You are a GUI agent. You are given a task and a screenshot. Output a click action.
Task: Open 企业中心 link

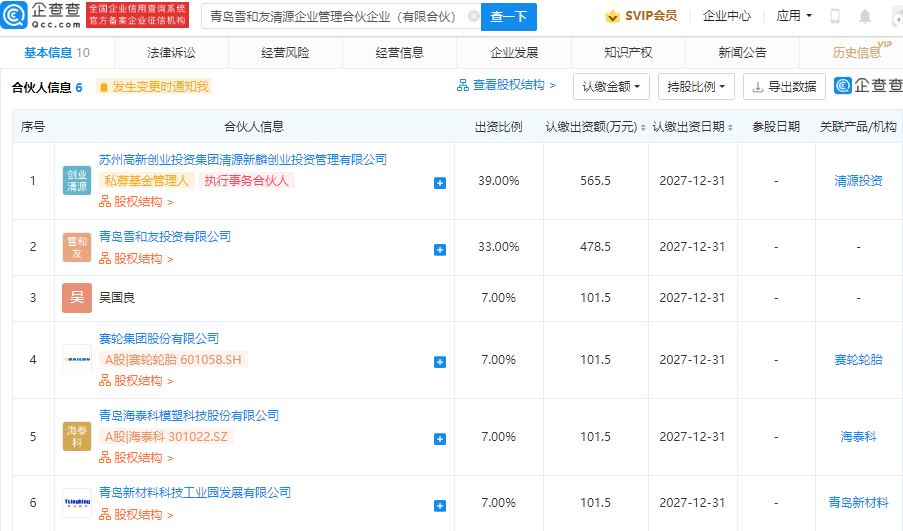(727, 16)
